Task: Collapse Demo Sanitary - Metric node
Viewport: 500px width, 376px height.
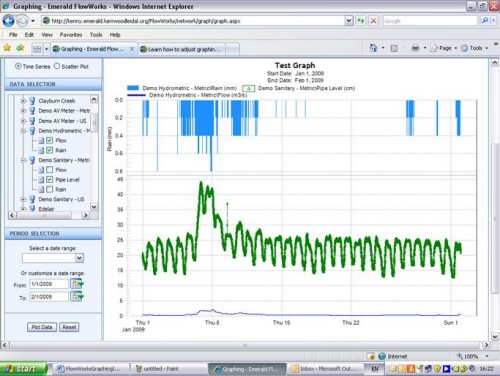Action: [23, 160]
